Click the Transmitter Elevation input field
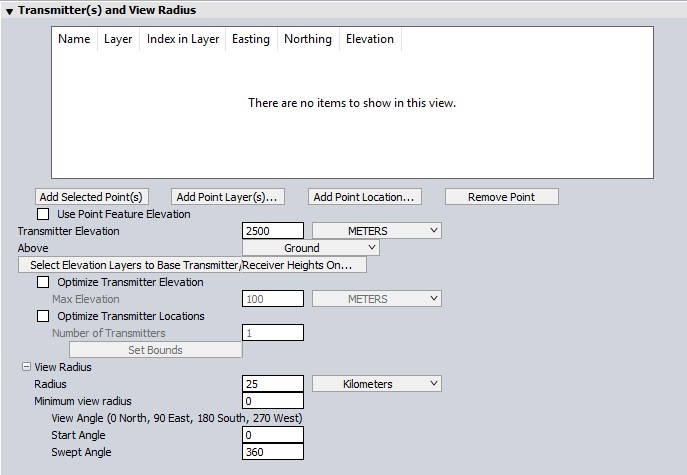 [272, 231]
